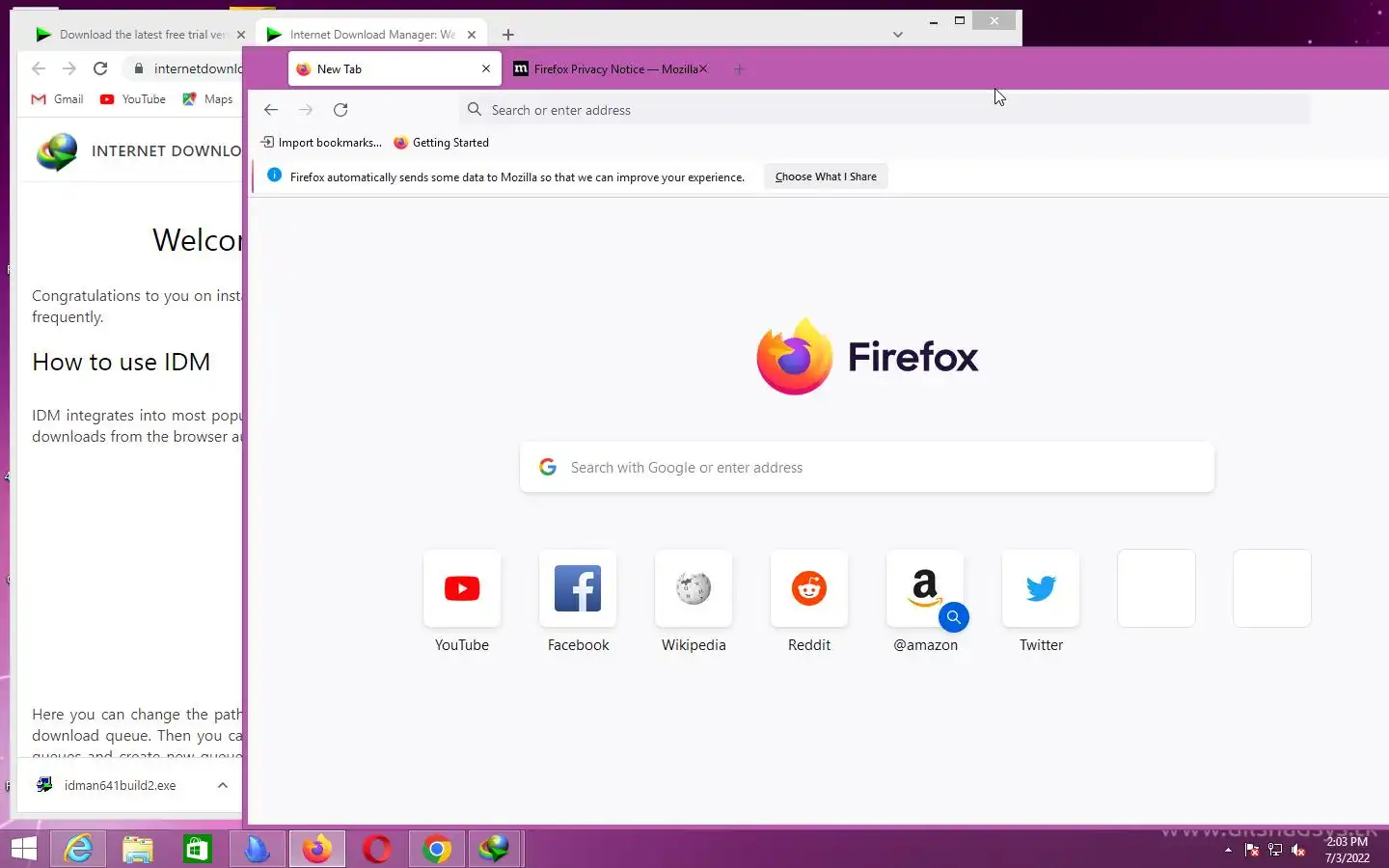Click the info icon in the Firefox notification bar

(x=274, y=176)
